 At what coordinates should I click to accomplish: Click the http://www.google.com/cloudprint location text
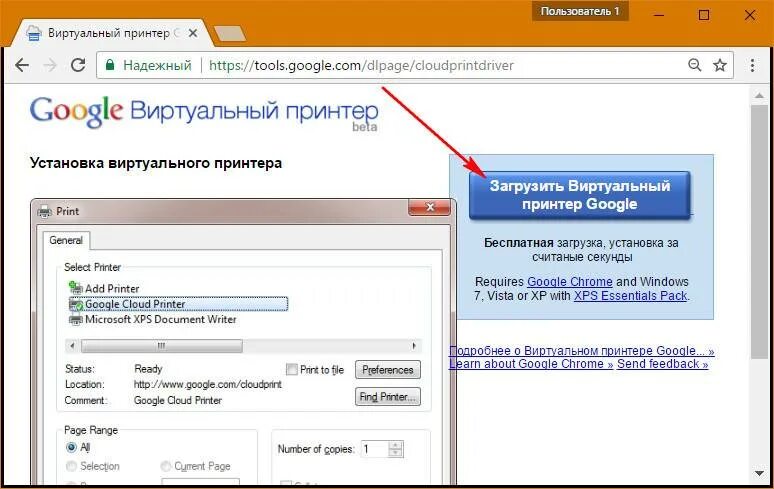[x=207, y=384]
